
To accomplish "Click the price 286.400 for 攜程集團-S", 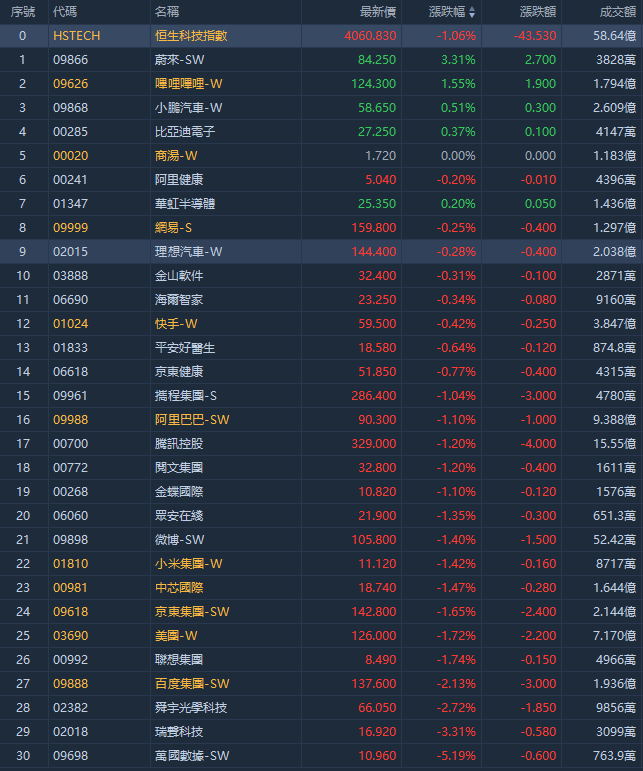I will [374, 396].
